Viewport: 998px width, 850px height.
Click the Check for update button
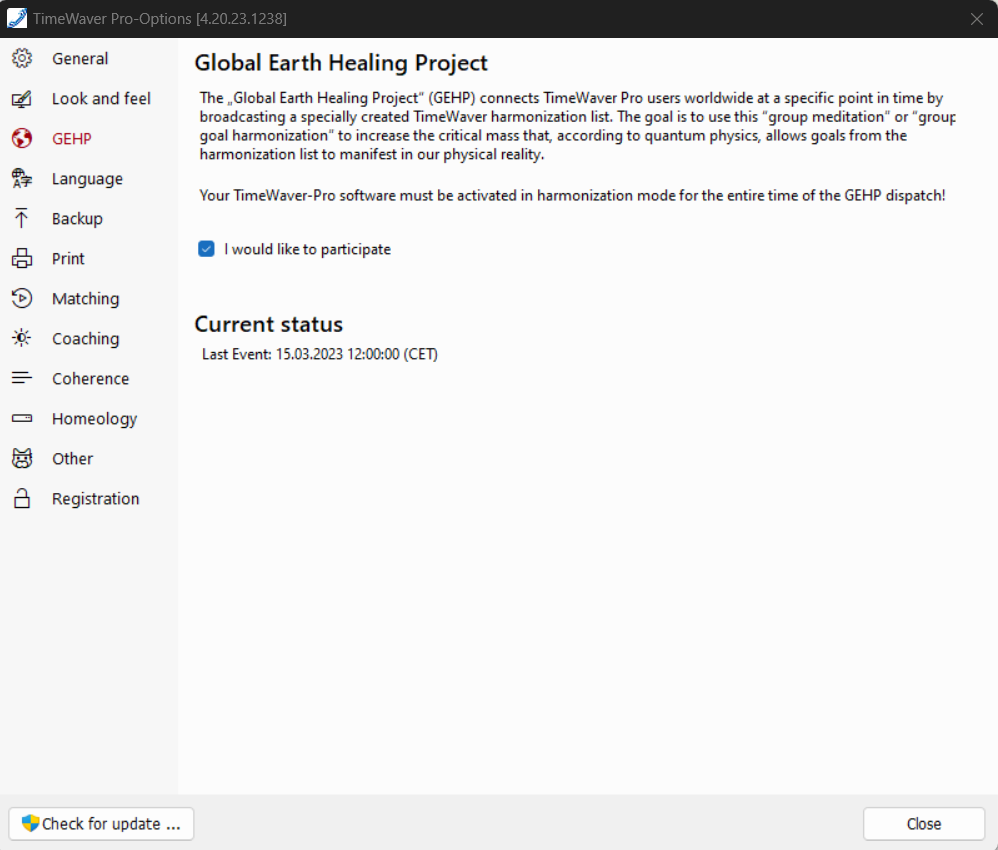coord(101,824)
